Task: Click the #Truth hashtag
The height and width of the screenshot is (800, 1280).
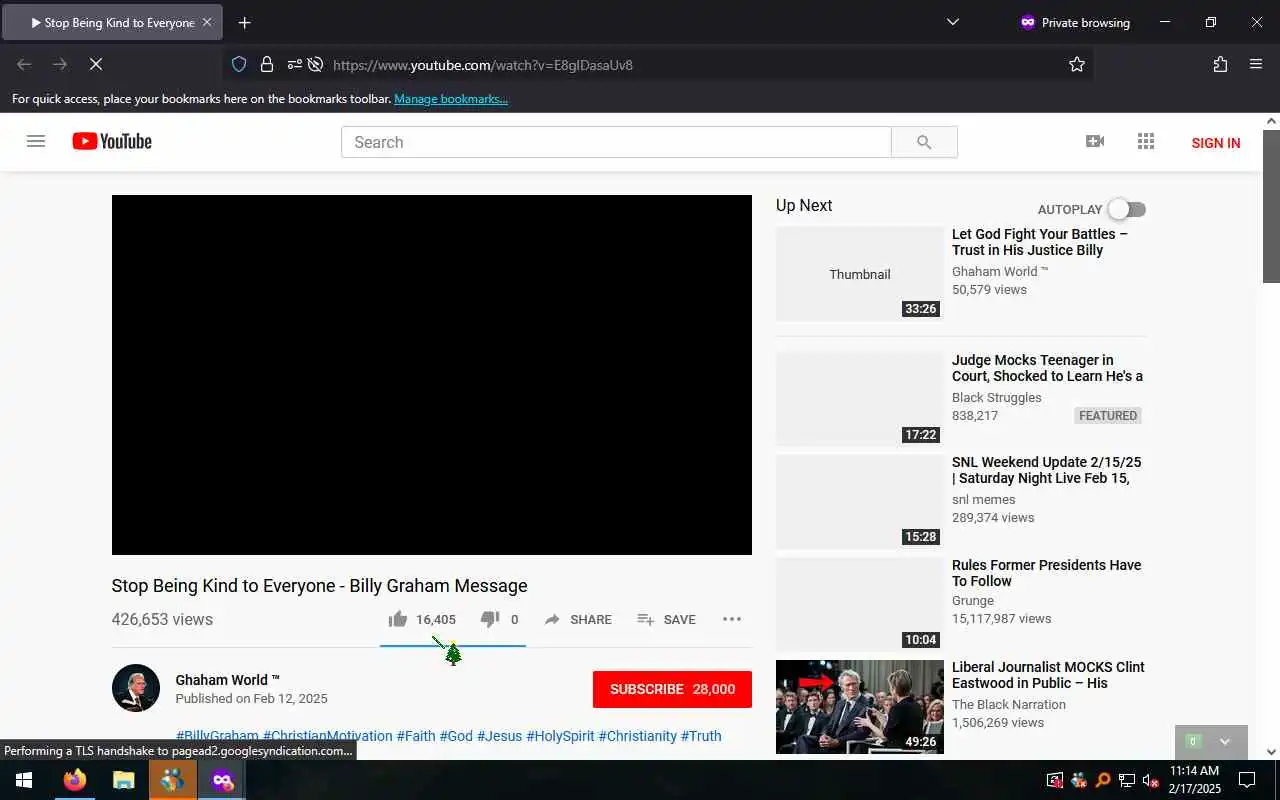Action: 701,736
